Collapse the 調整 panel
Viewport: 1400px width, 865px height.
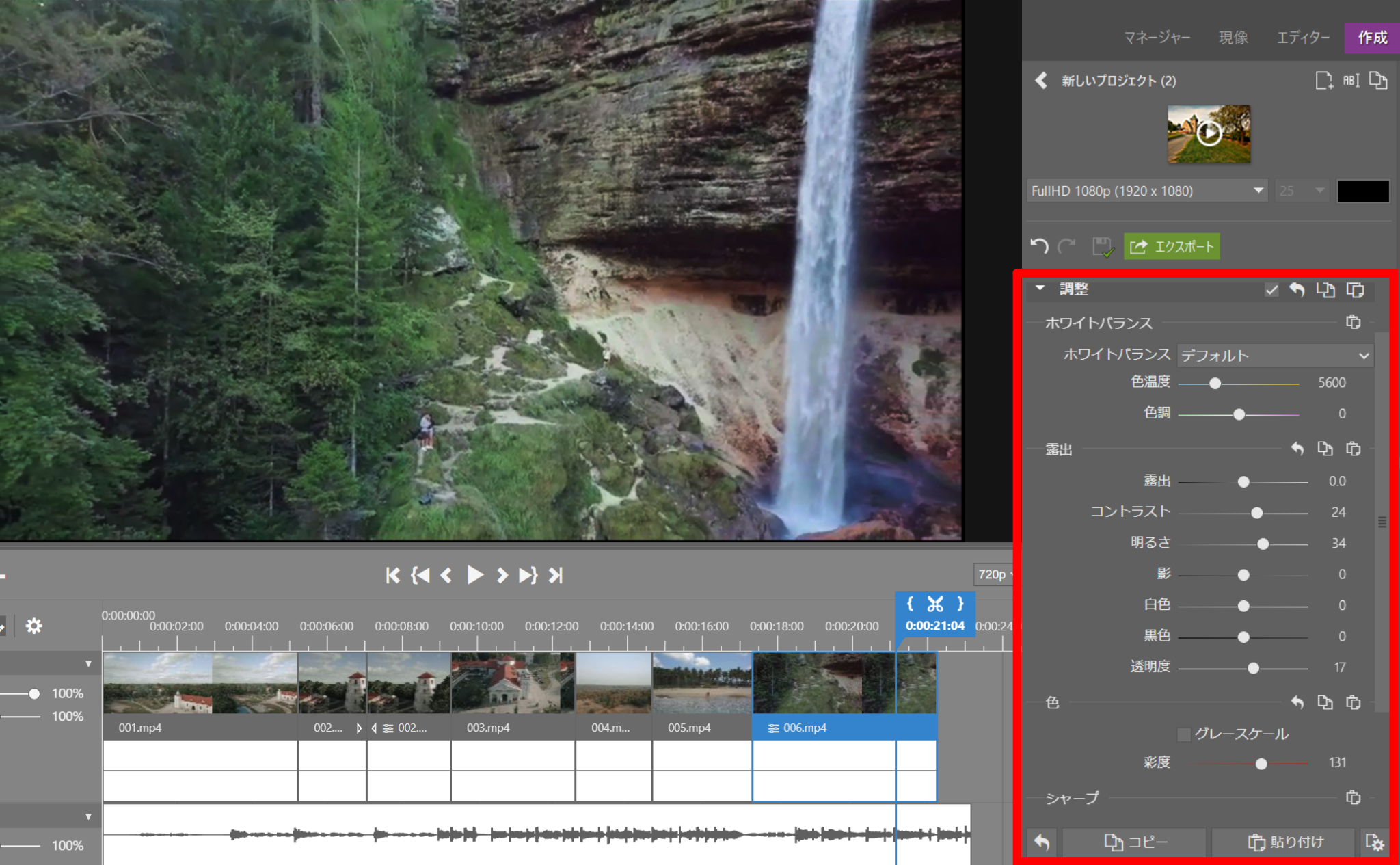coord(1040,288)
